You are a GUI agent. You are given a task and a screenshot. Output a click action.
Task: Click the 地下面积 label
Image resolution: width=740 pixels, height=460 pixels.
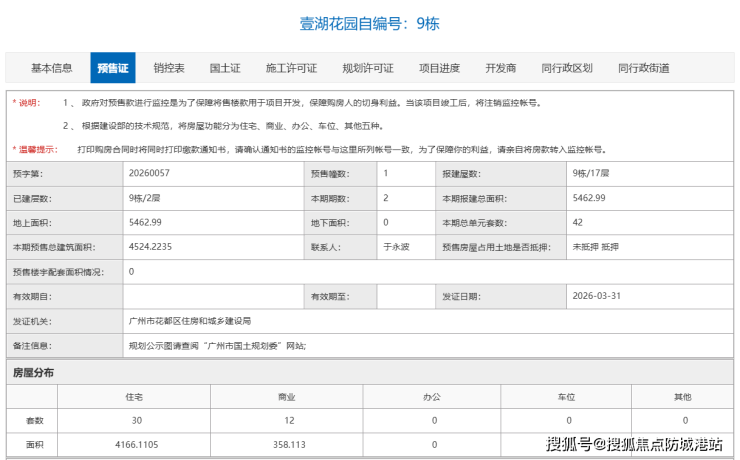pyautogui.click(x=330, y=223)
